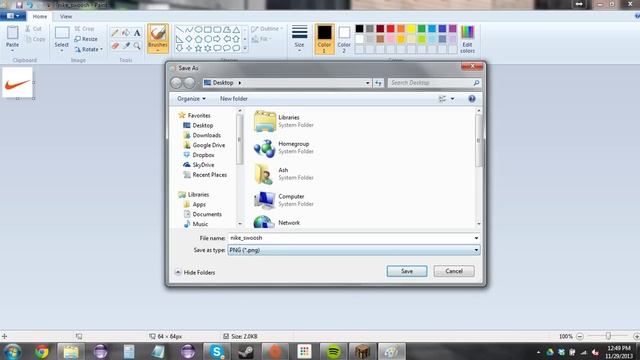Screen dimensions: 640x360
Task: Click the dialog forward navigation button
Action: [189, 83]
